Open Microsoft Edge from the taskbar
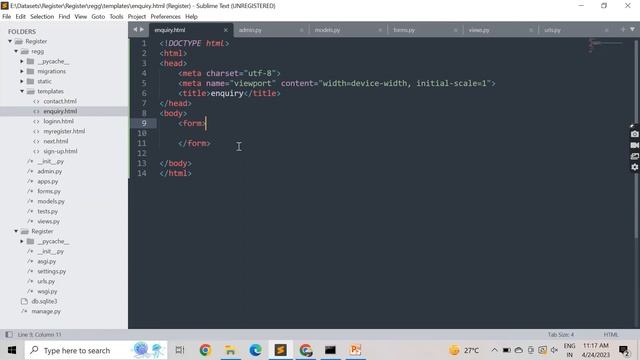640x360 pixels. 256,350
